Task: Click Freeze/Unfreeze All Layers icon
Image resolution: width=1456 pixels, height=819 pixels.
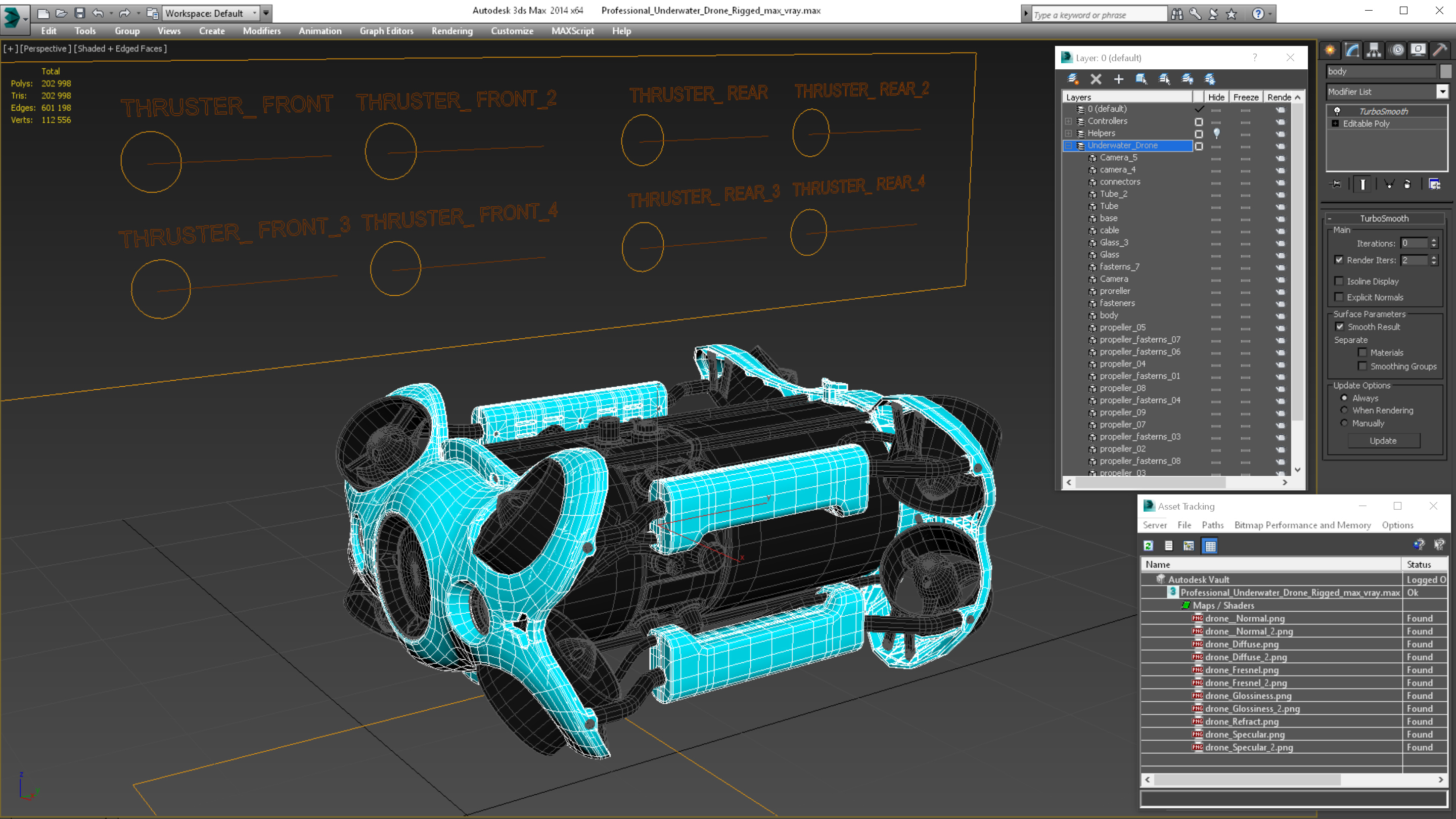Action: point(1210,79)
